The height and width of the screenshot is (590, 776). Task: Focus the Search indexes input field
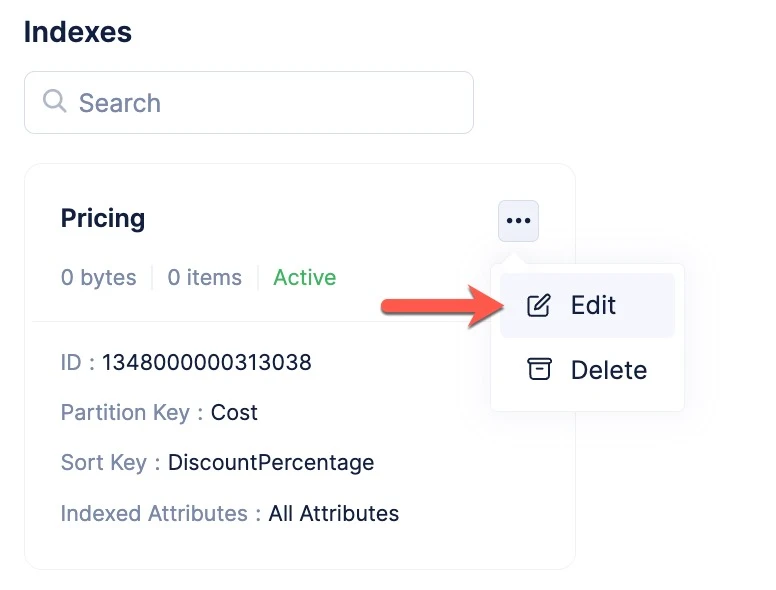249,102
